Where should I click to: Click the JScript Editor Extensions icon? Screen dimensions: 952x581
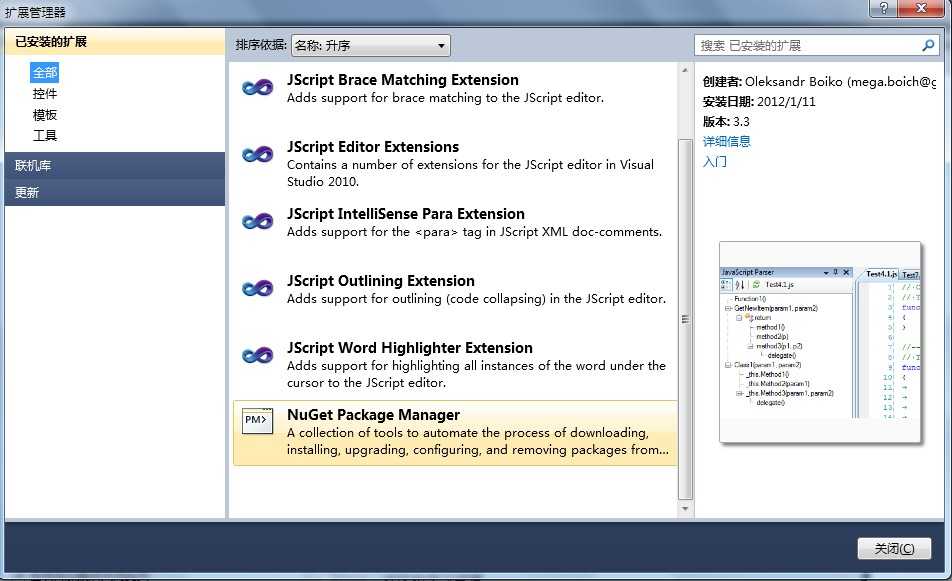click(x=257, y=155)
